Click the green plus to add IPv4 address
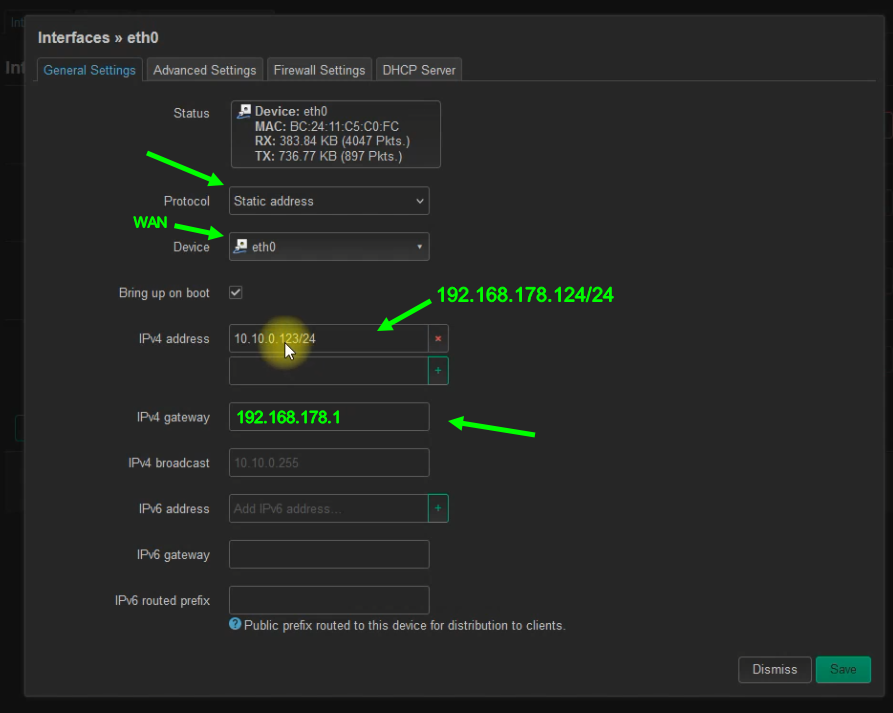 (438, 371)
